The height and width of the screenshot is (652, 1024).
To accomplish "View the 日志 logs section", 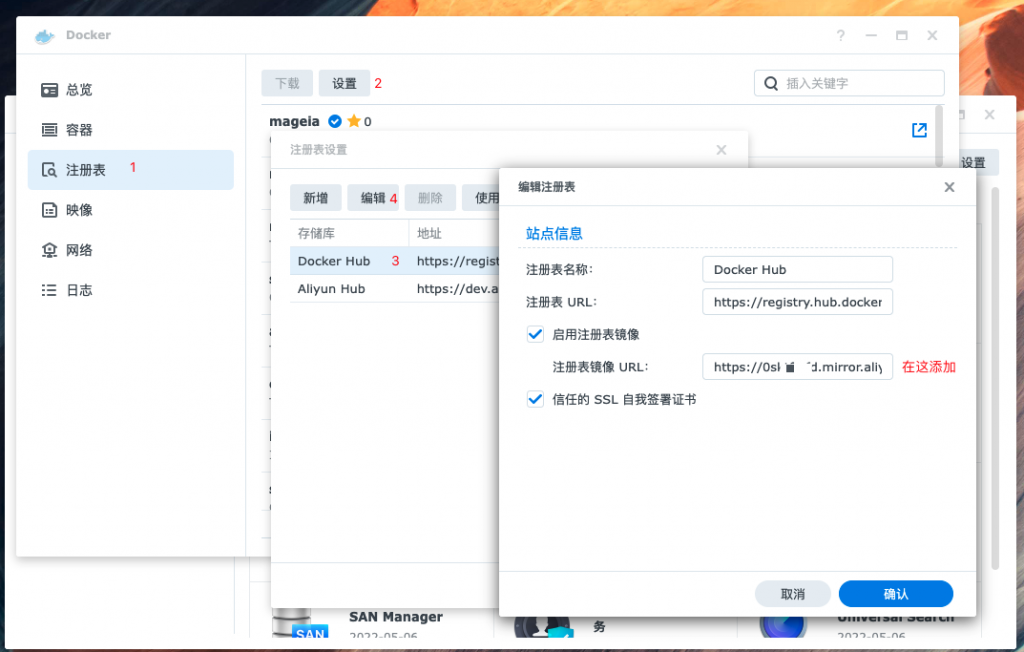I will point(131,290).
